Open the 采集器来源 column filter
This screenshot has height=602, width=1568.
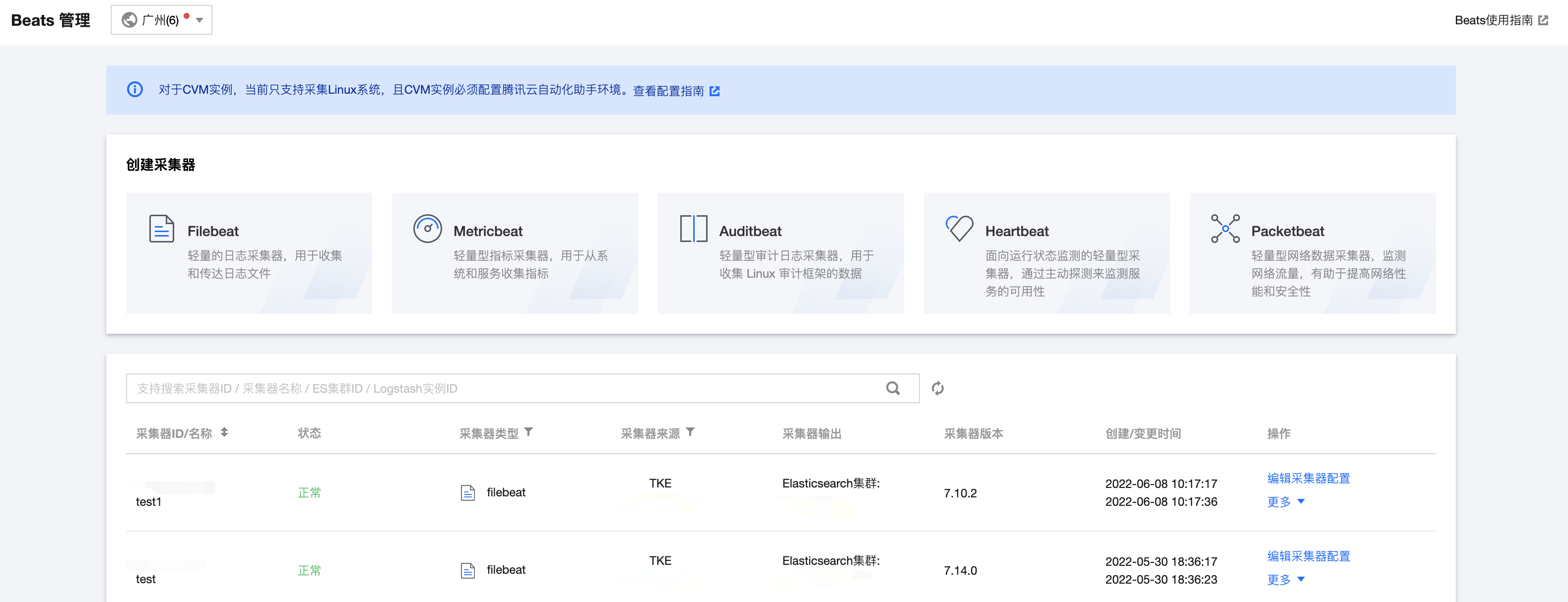[x=690, y=432]
